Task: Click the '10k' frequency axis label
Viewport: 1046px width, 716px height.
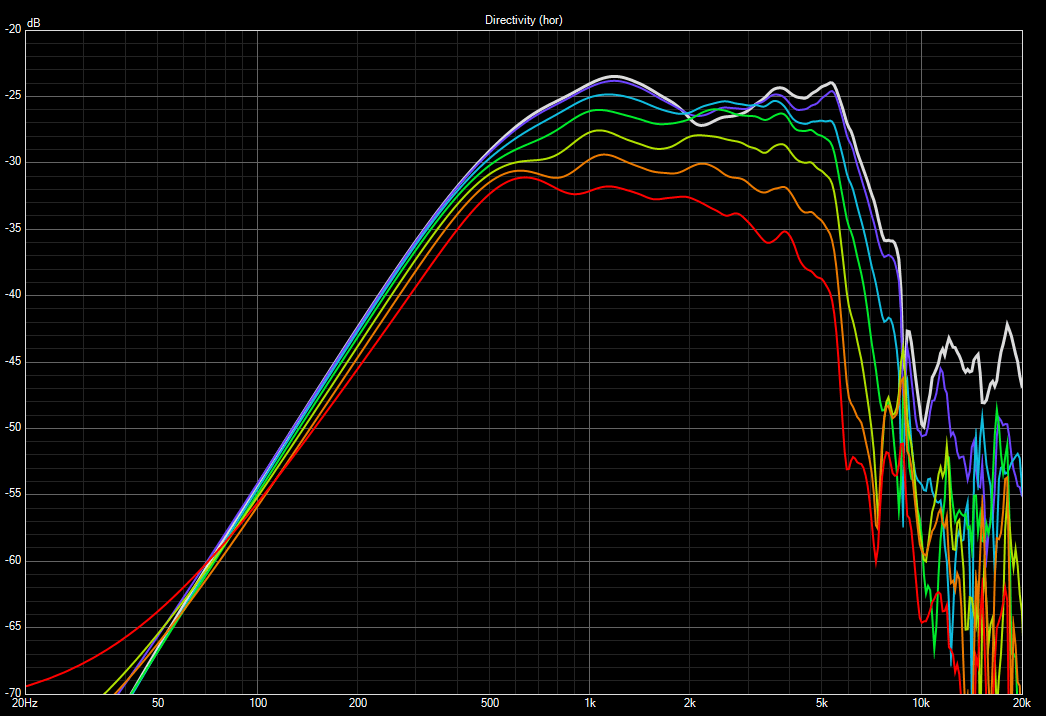Action: 921,703
